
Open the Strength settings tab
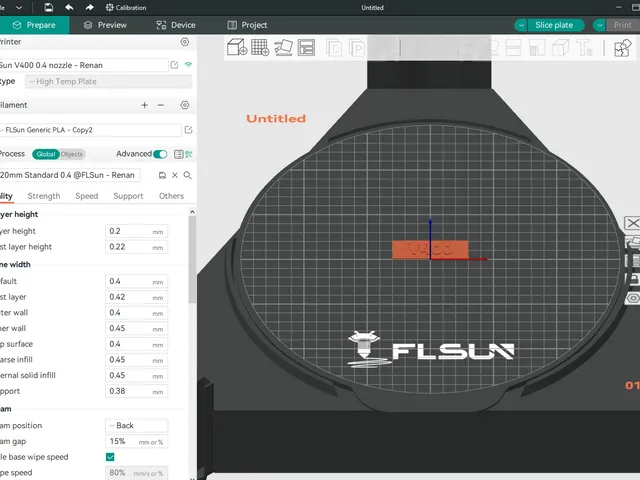(44, 196)
